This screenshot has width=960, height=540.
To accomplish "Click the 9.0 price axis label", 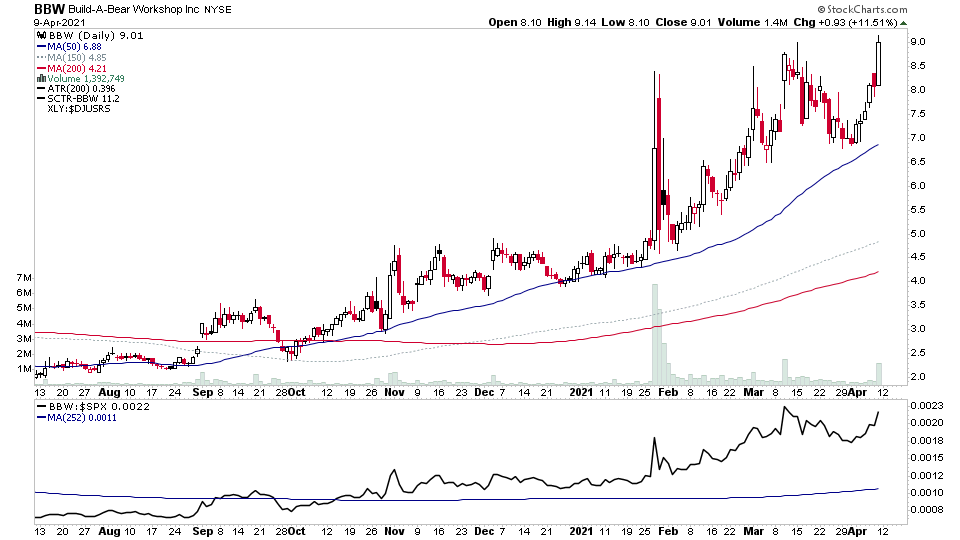I will (917, 42).
